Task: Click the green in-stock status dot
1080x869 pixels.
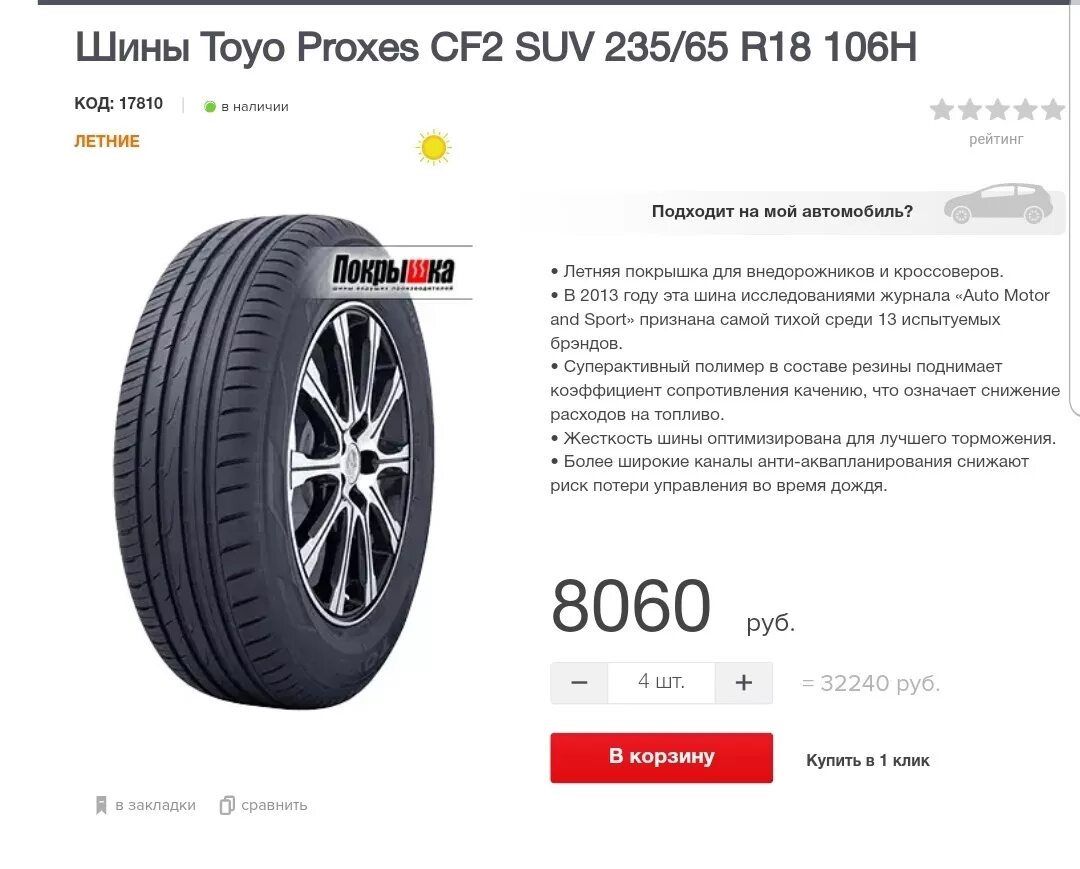Action: coord(210,107)
